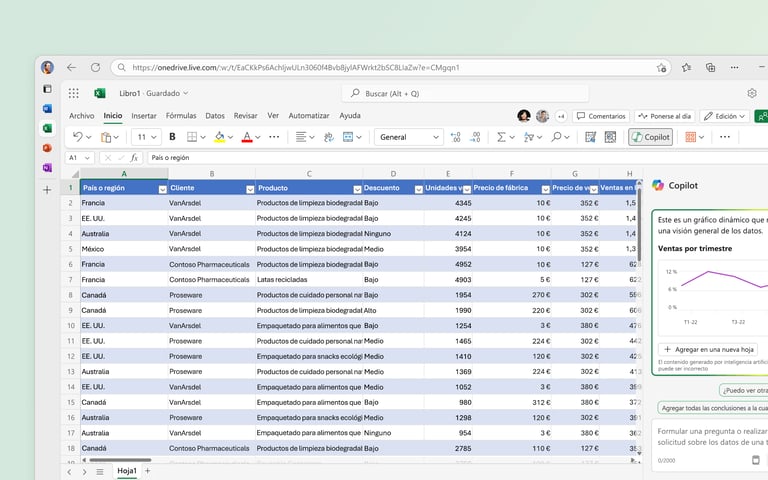Open the Edición mode dropdown
Viewport: 768px width, 480px height.
(x=724, y=116)
